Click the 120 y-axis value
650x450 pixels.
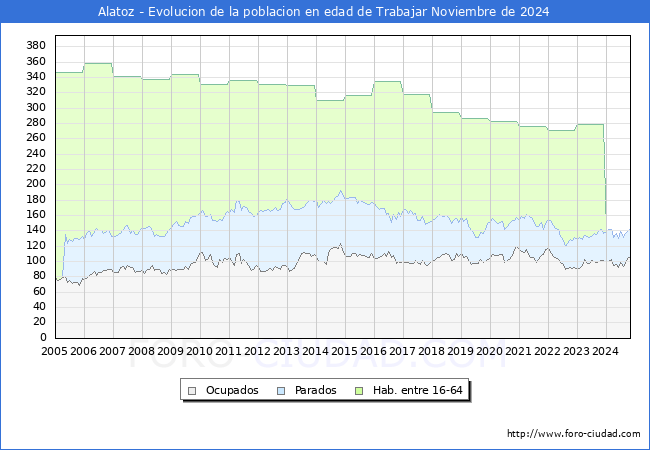click(36, 245)
